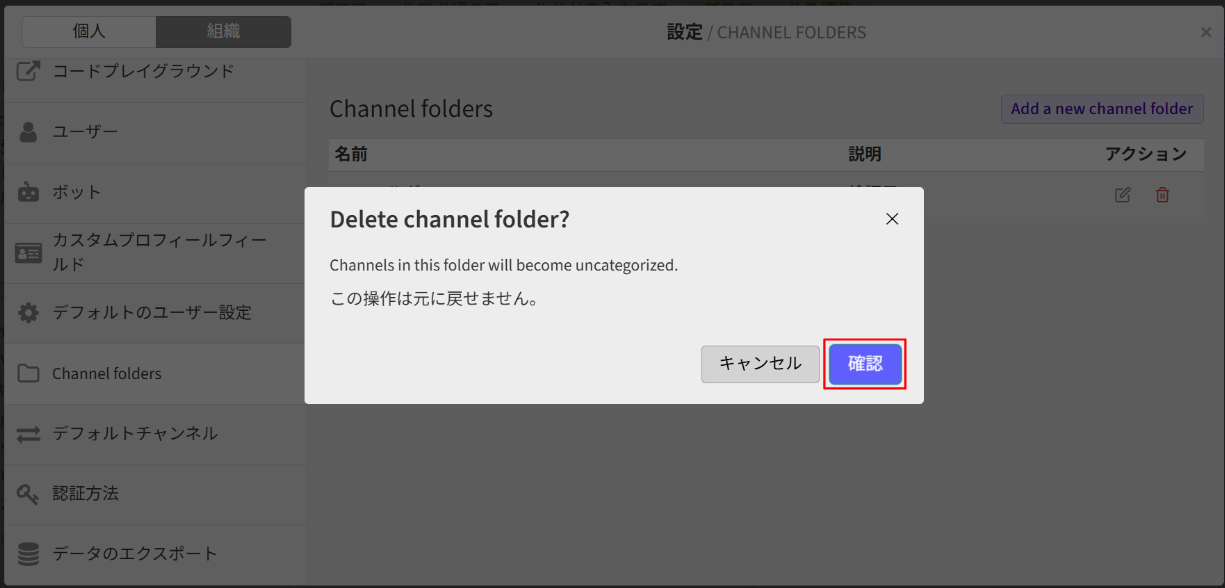Click the Channel folders folder icon

click(x=29, y=374)
